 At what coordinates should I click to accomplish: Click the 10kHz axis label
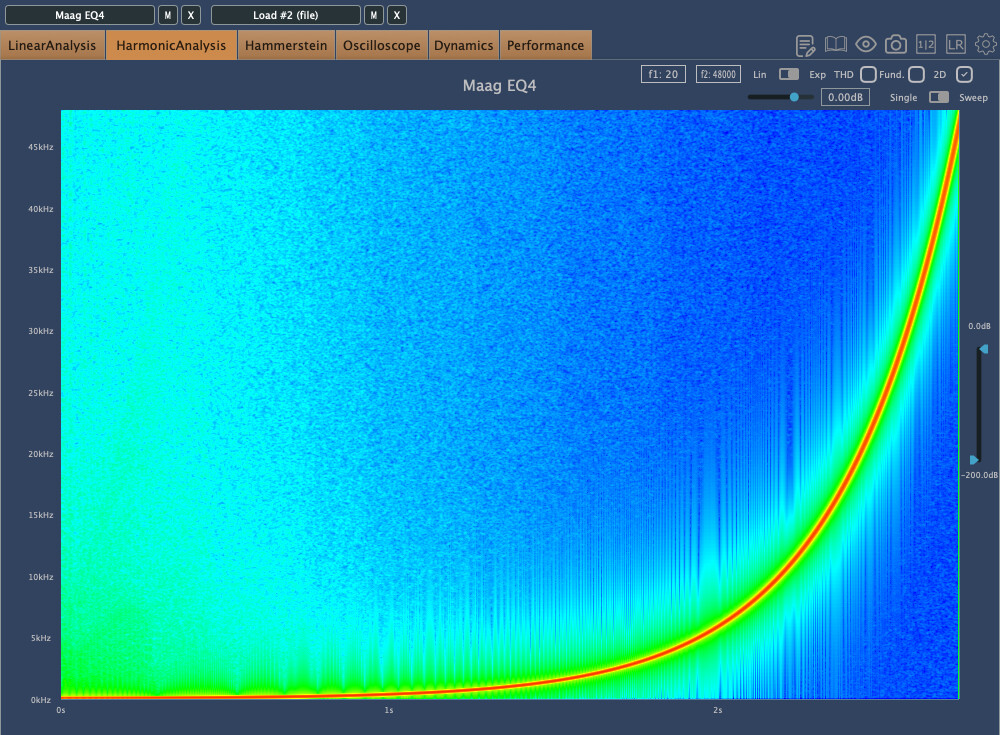tap(40, 577)
